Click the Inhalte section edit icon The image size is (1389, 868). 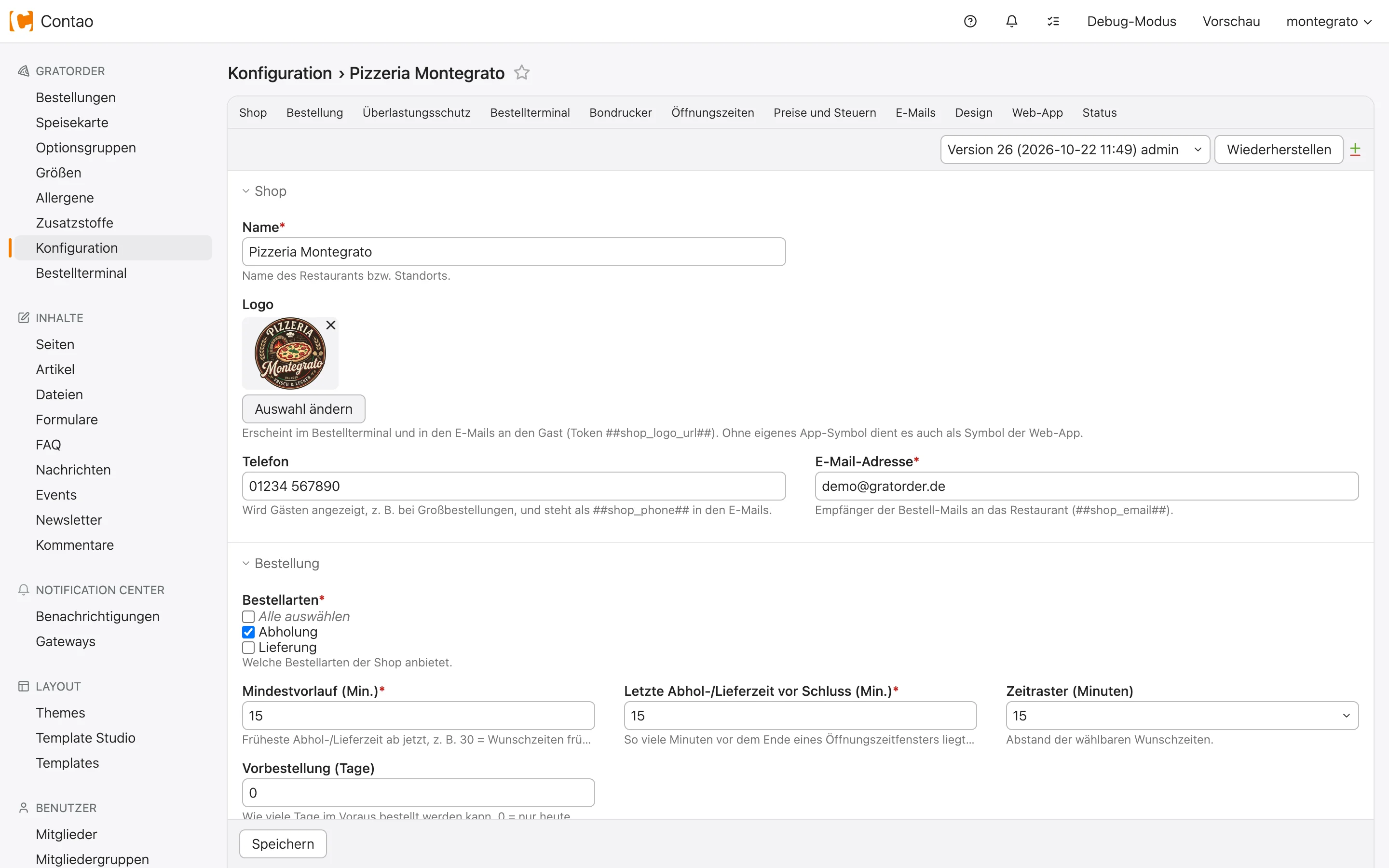24,318
